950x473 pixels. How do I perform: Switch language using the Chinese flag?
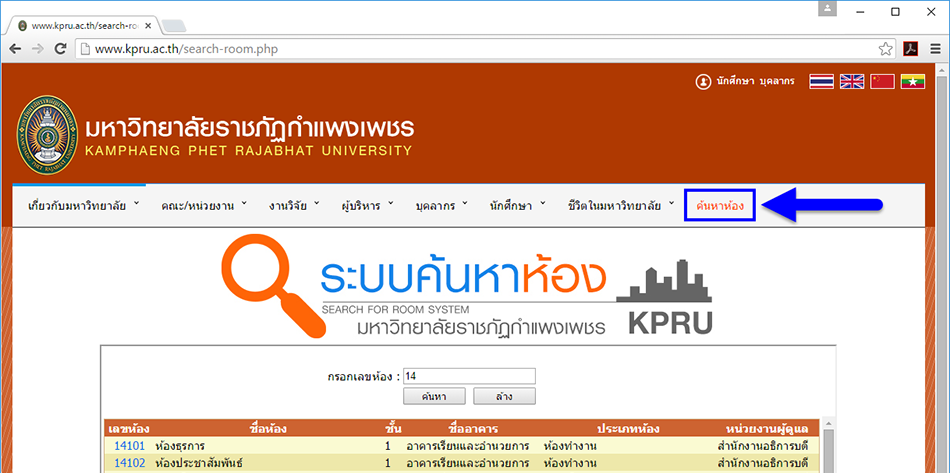[x=882, y=82]
